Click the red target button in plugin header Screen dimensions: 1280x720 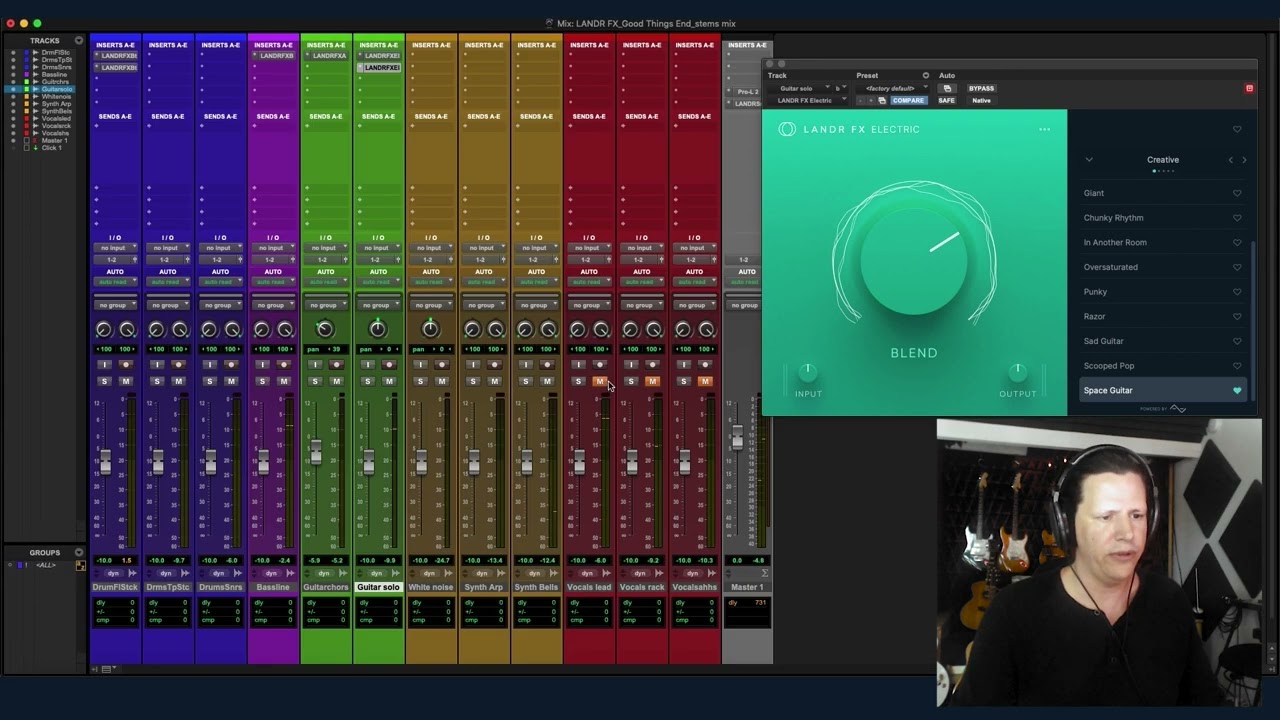tap(1249, 88)
